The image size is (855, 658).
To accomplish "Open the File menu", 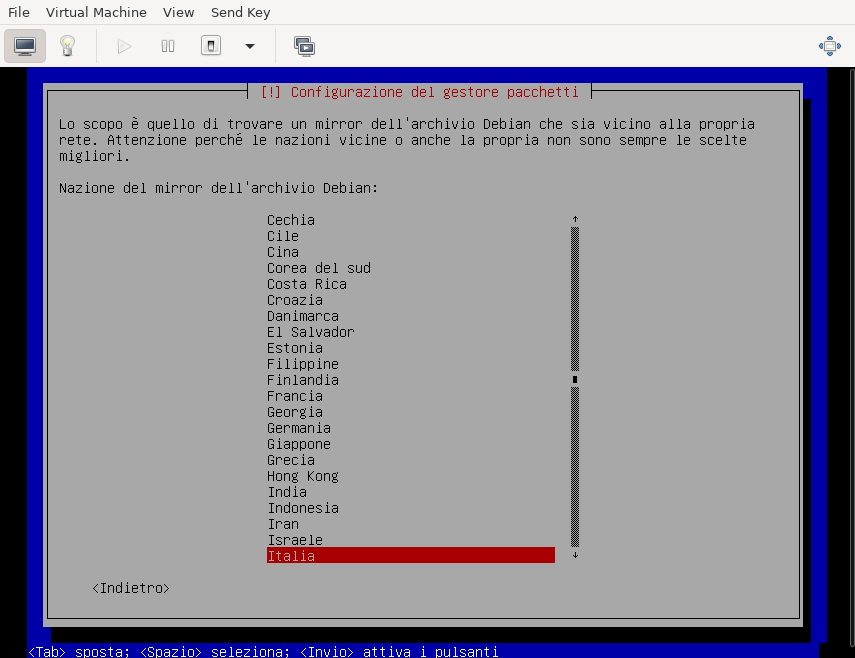I will (19, 12).
